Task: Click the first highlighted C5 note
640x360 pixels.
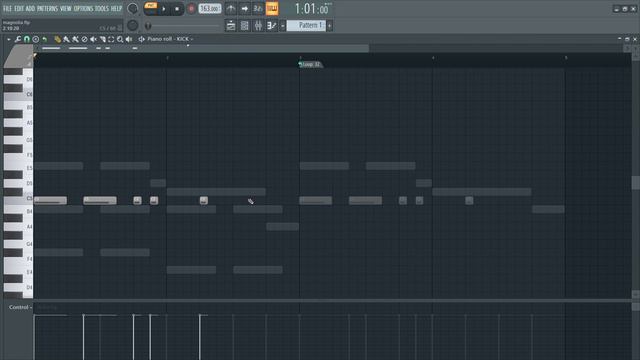Action: (51, 200)
